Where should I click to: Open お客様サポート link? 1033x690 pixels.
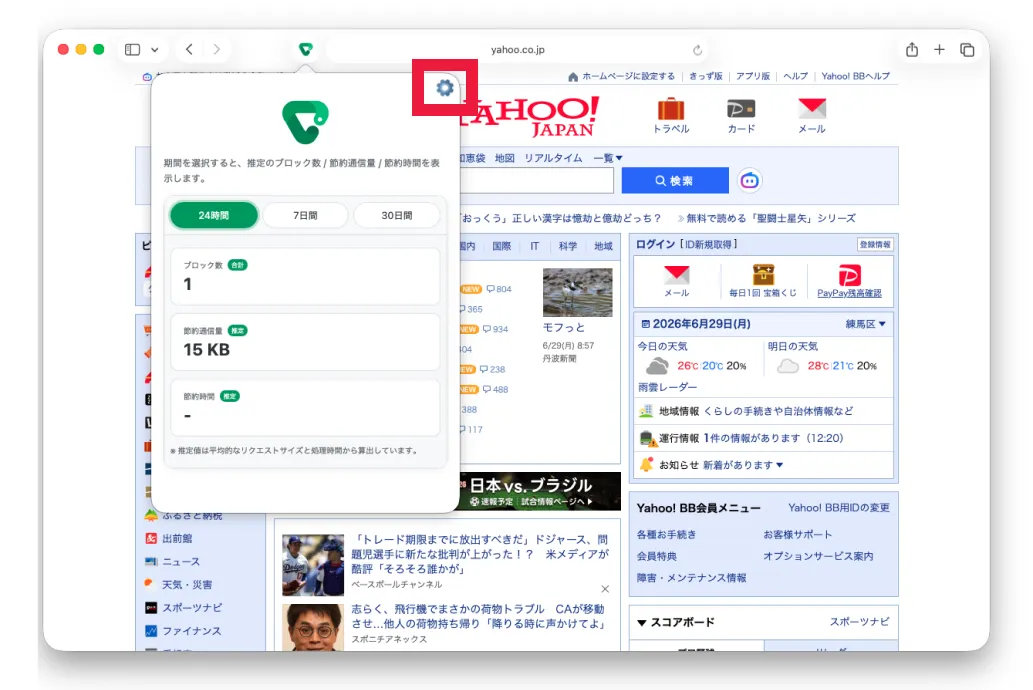(x=797, y=534)
